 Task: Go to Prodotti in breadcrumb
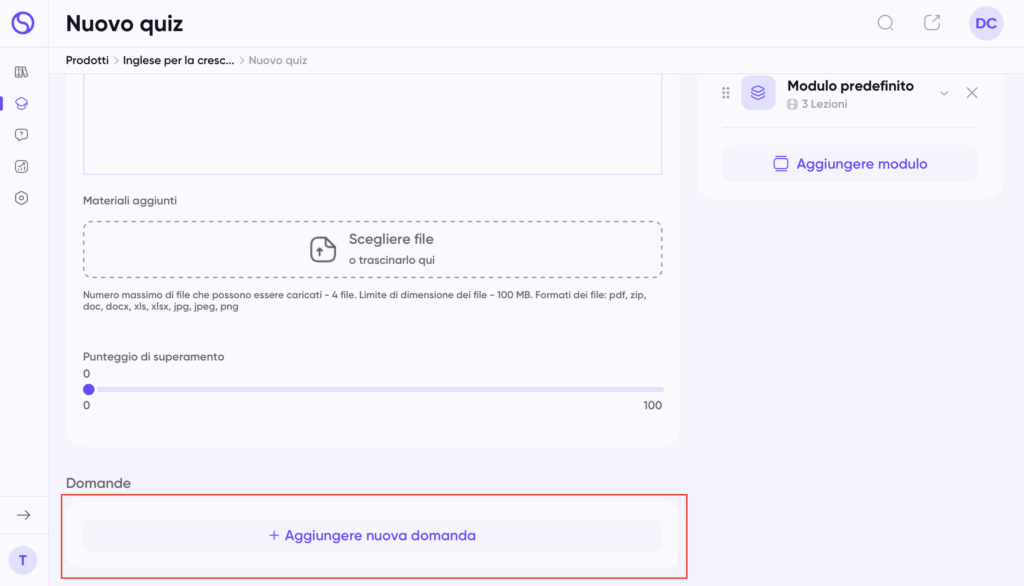point(87,60)
